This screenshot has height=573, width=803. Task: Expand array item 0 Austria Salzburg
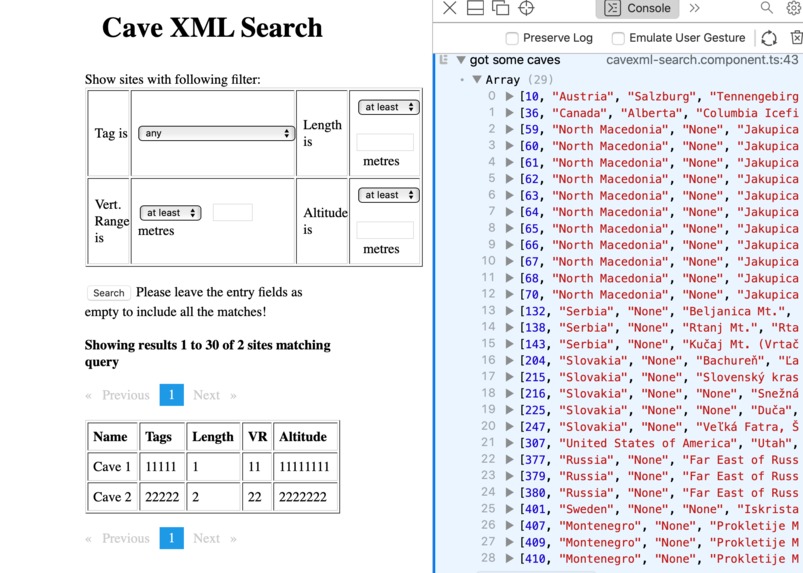(x=509, y=96)
